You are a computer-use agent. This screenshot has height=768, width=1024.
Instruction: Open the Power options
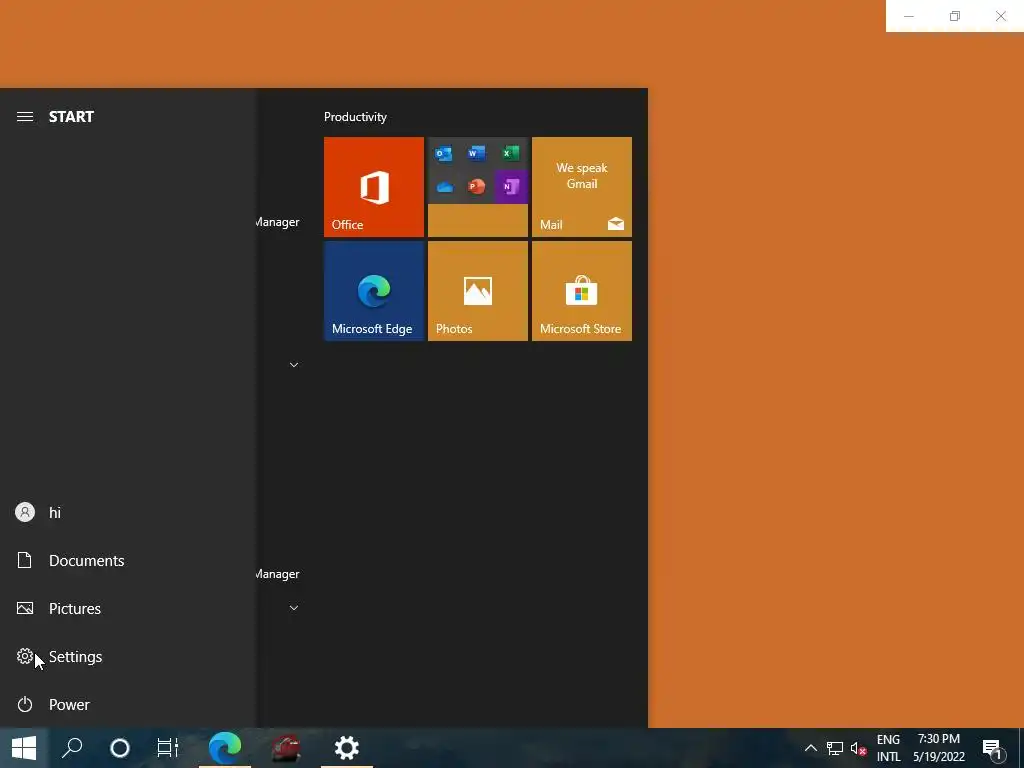click(127, 705)
